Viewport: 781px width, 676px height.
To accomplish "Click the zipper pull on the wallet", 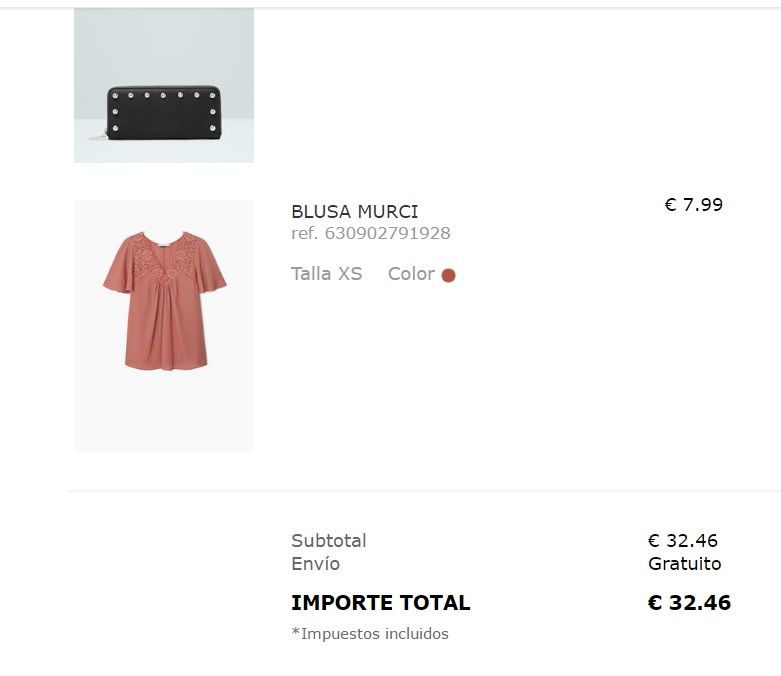I will pyautogui.click(x=104, y=135).
